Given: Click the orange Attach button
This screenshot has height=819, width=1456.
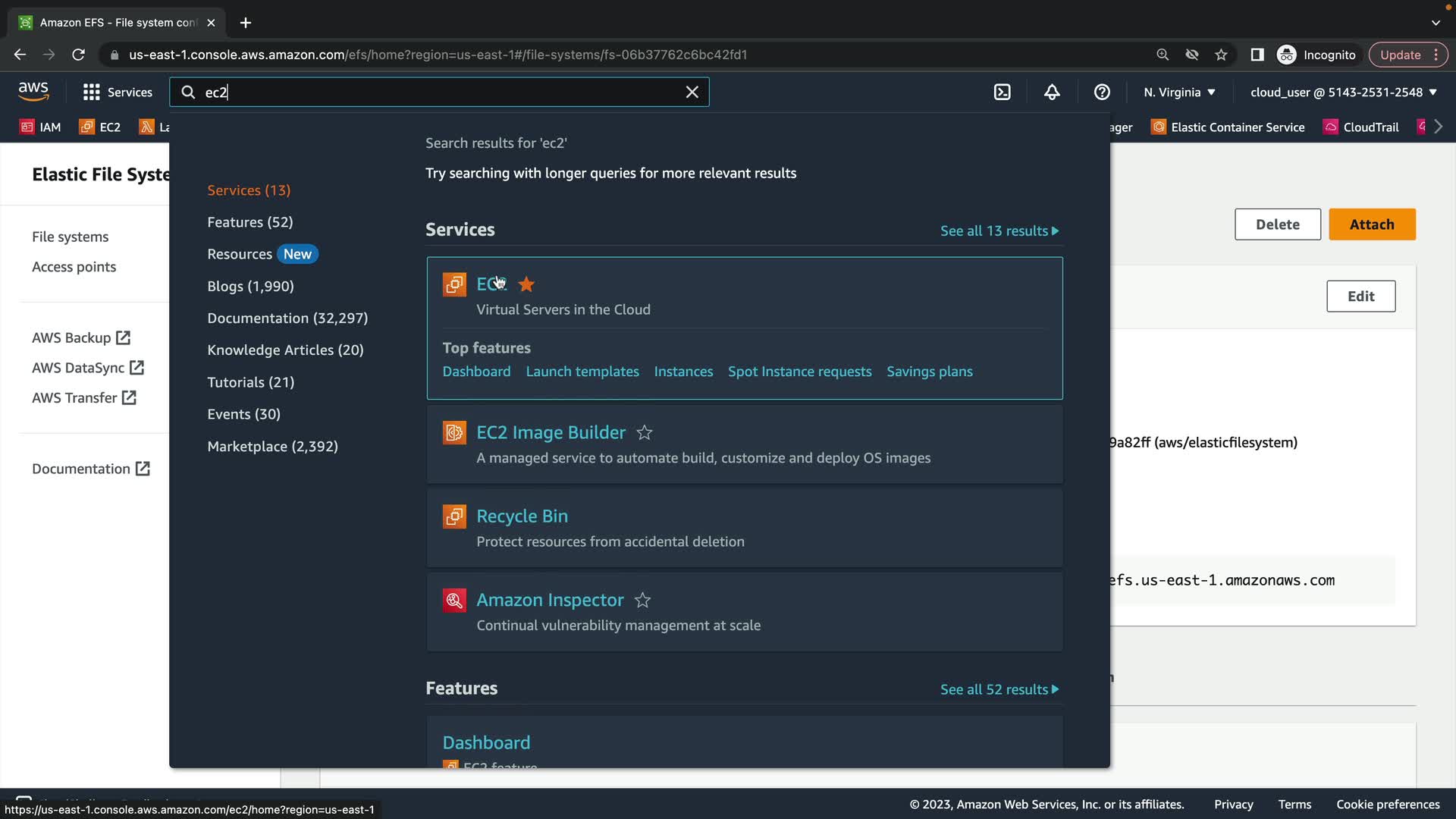Looking at the screenshot, I should coord(1371,224).
